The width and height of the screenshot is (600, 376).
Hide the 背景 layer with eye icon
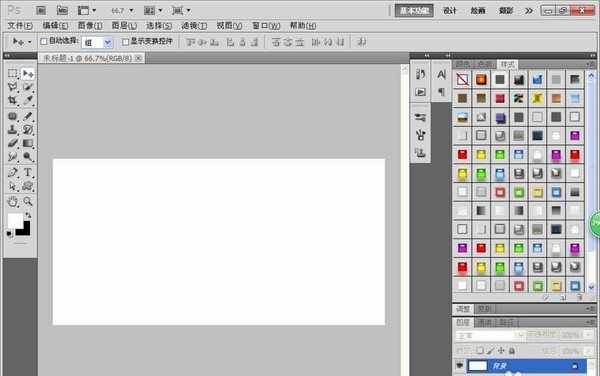coord(460,366)
